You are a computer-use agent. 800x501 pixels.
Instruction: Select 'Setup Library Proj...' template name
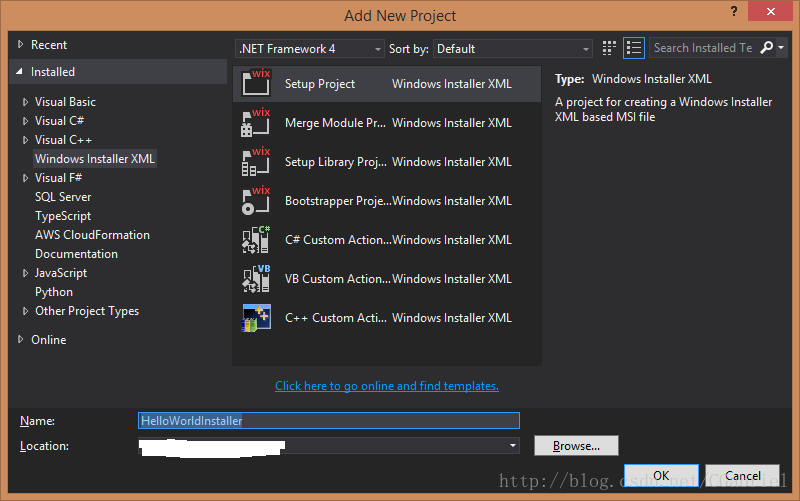coord(335,162)
